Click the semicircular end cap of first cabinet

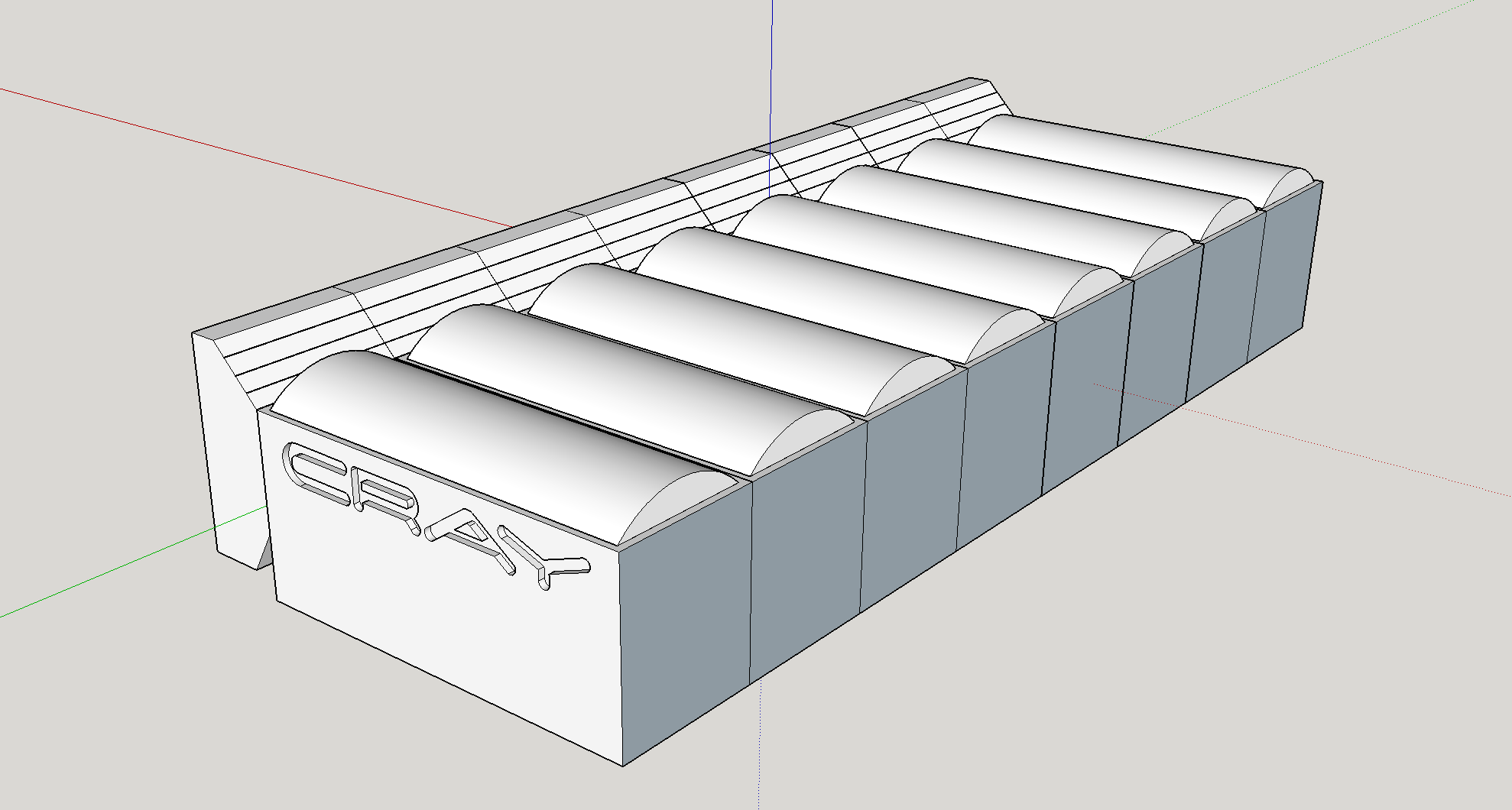tap(680, 504)
